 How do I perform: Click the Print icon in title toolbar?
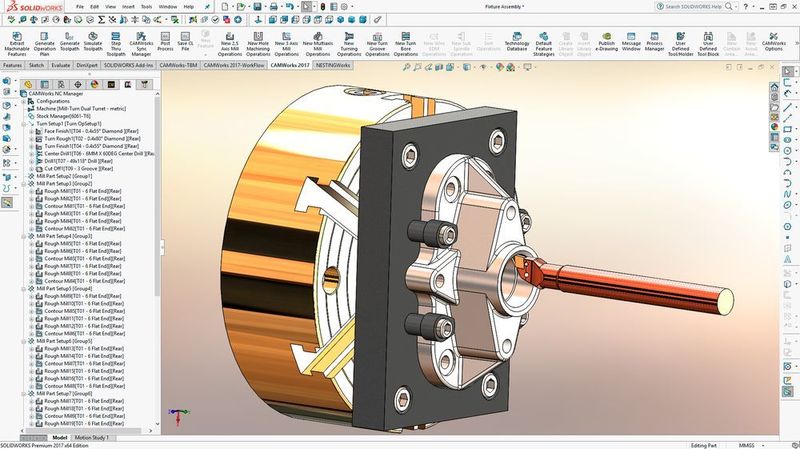273,7
